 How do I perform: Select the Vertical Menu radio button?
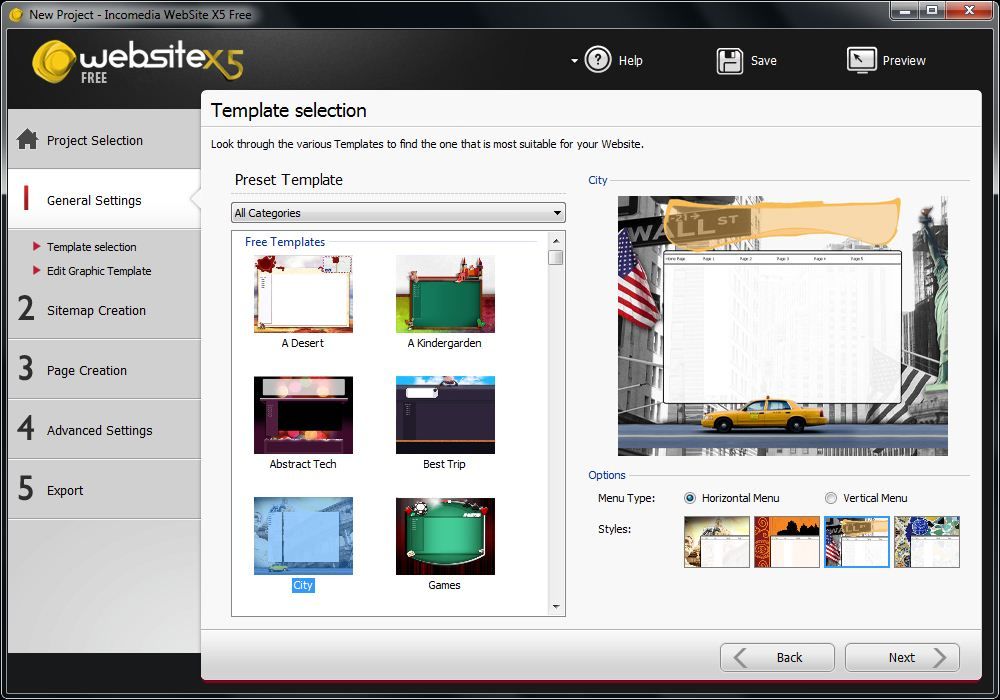831,498
